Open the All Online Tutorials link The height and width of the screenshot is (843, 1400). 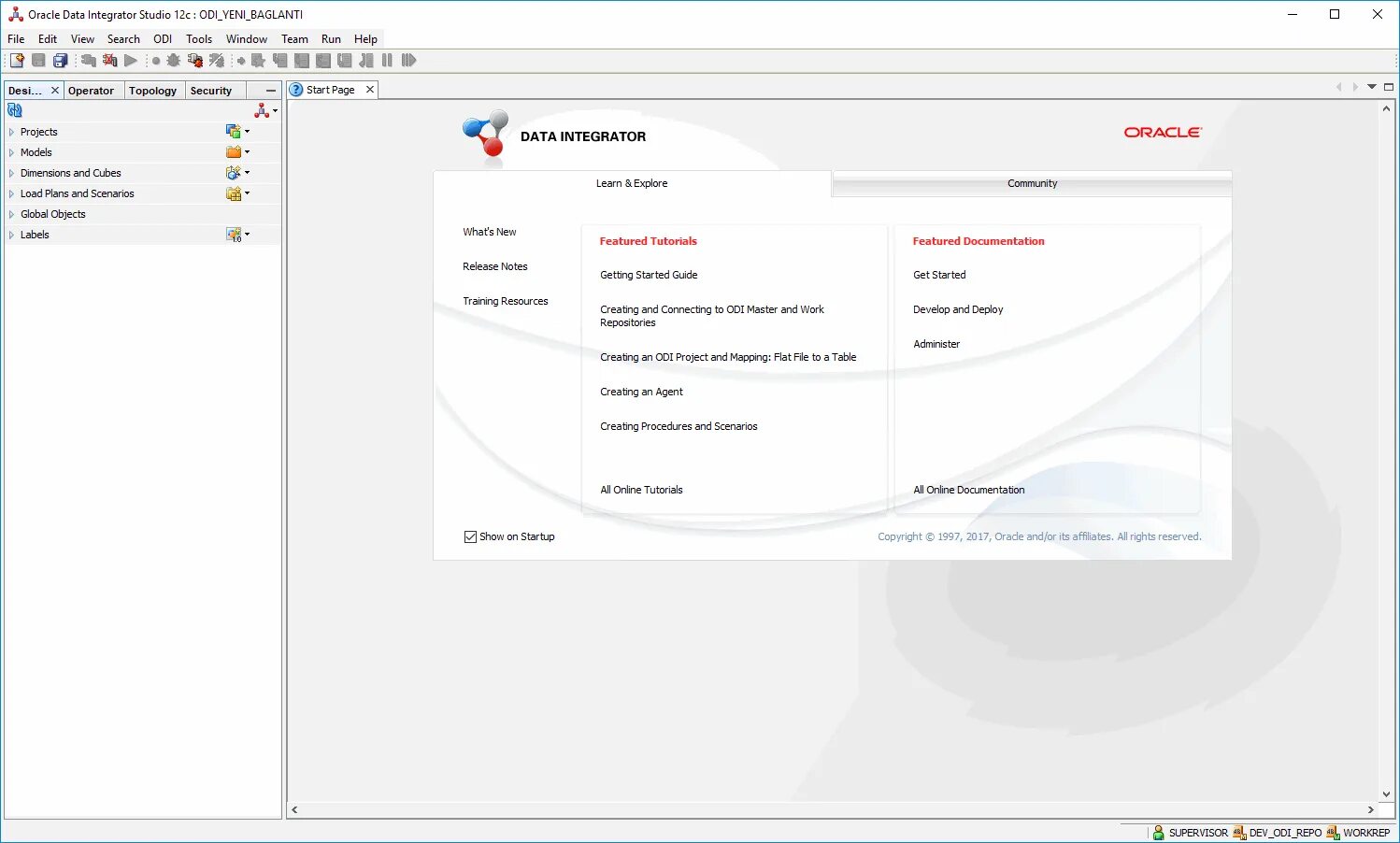click(x=641, y=490)
